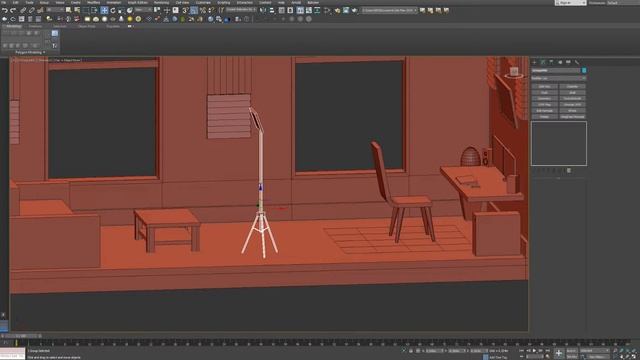Click Add Time Tag in status bar
Viewport: 640px width, 360px height.
pyautogui.click(x=498, y=357)
